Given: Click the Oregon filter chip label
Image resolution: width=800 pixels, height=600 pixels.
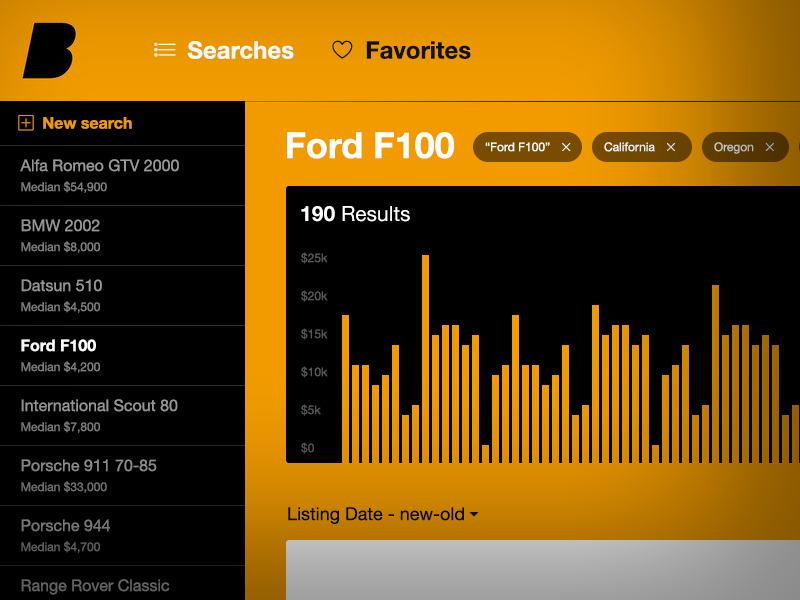Looking at the screenshot, I should click(x=733, y=147).
